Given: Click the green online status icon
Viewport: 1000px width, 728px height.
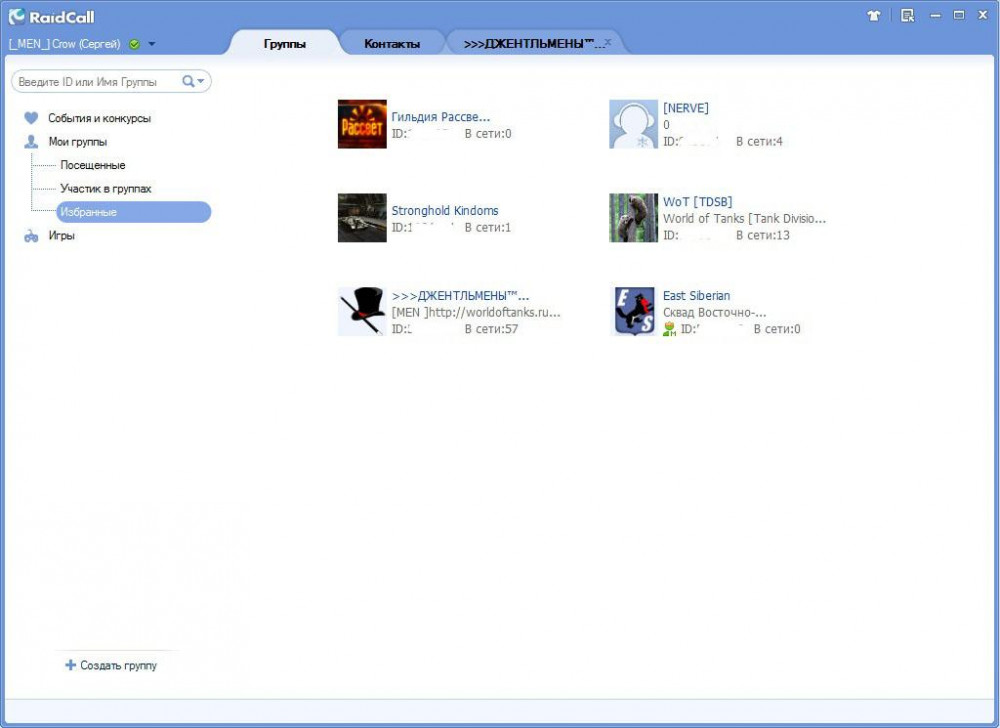Looking at the screenshot, I should [x=134, y=44].
